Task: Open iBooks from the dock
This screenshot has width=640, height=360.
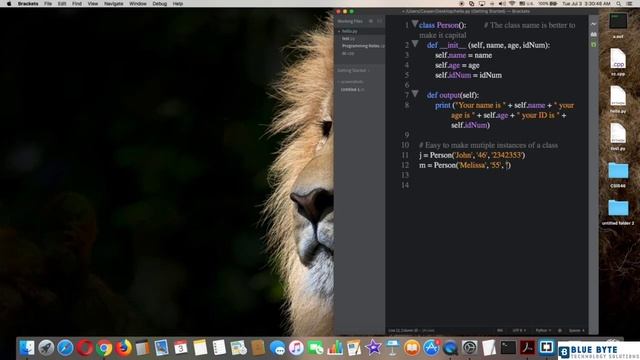Action: 412,348
